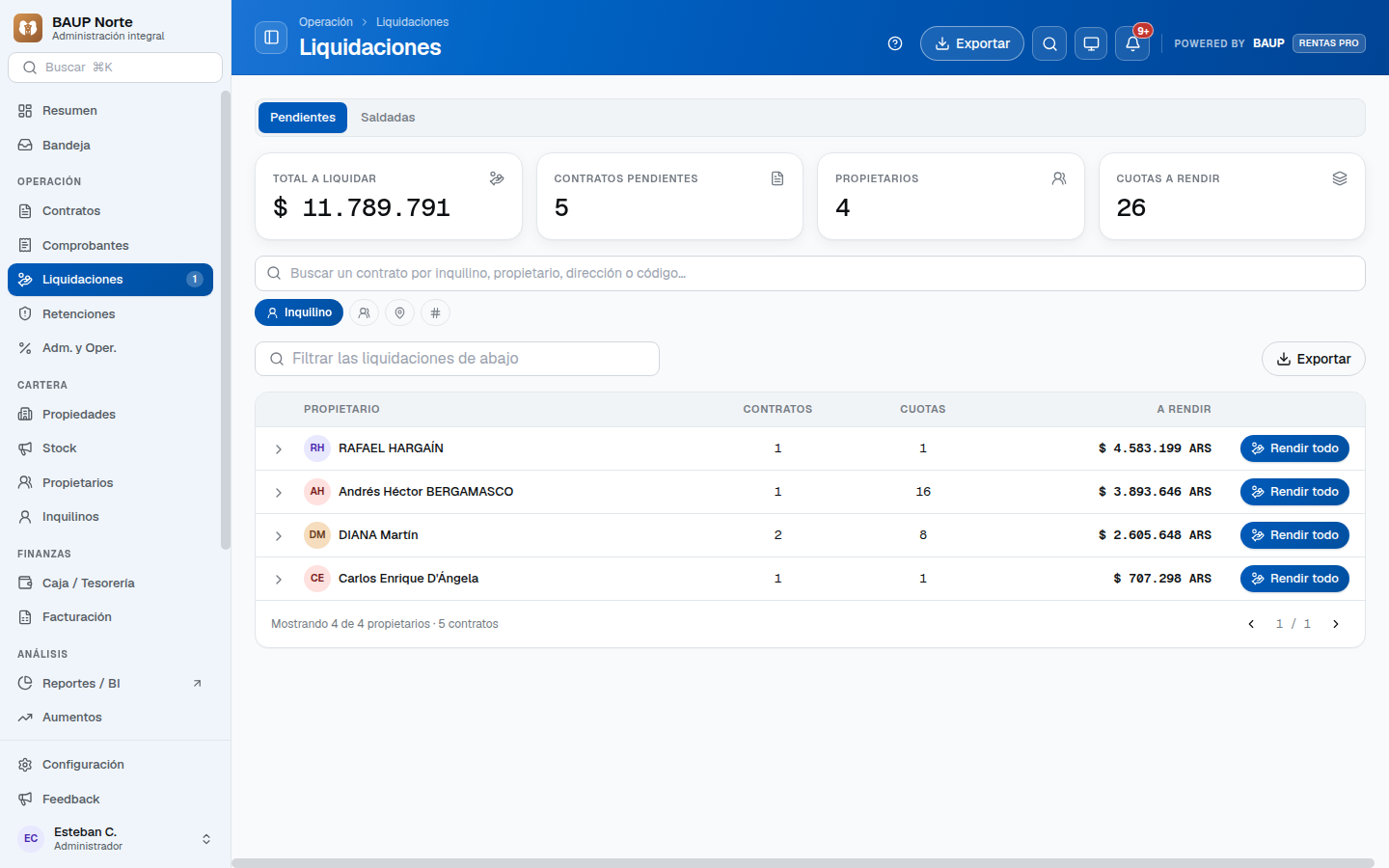
Task: Click the Liquidaciones sidebar item
Action: pos(110,280)
